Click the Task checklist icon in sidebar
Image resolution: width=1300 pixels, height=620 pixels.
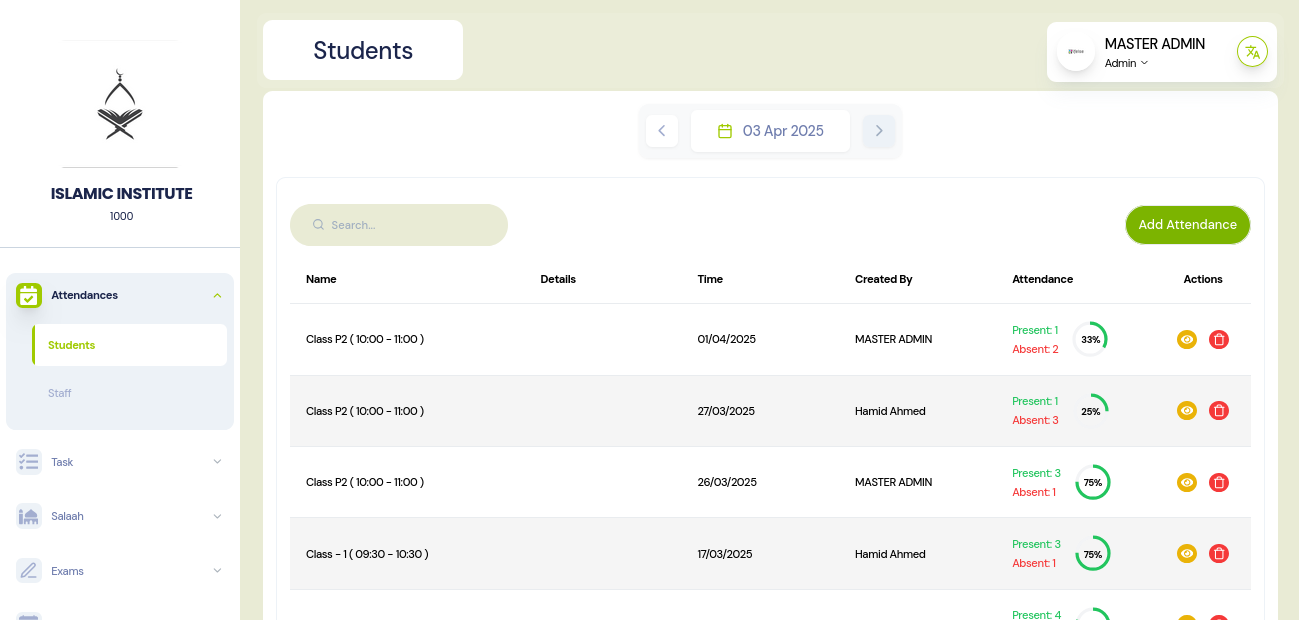(x=29, y=462)
